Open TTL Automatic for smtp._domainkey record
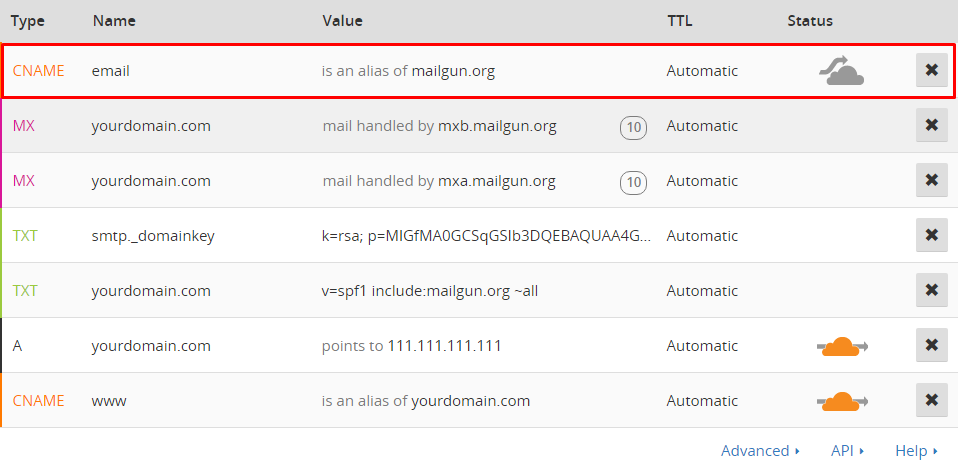This screenshot has width=958, height=471. coord(702,236)
